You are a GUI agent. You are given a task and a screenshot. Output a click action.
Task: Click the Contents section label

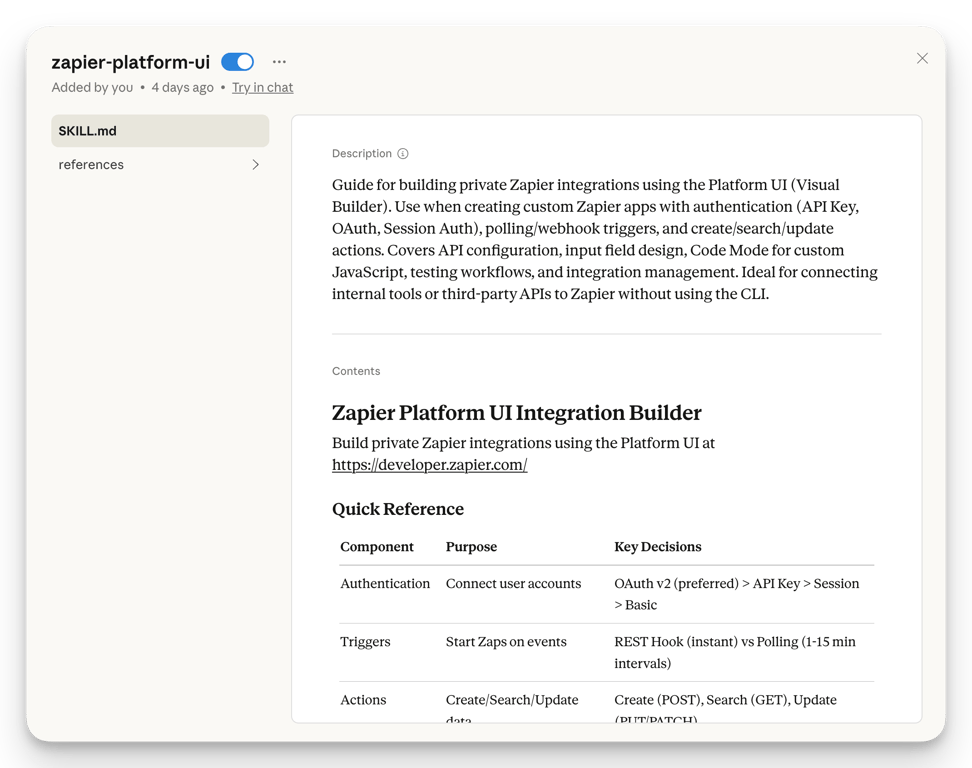tap(355, 371)
